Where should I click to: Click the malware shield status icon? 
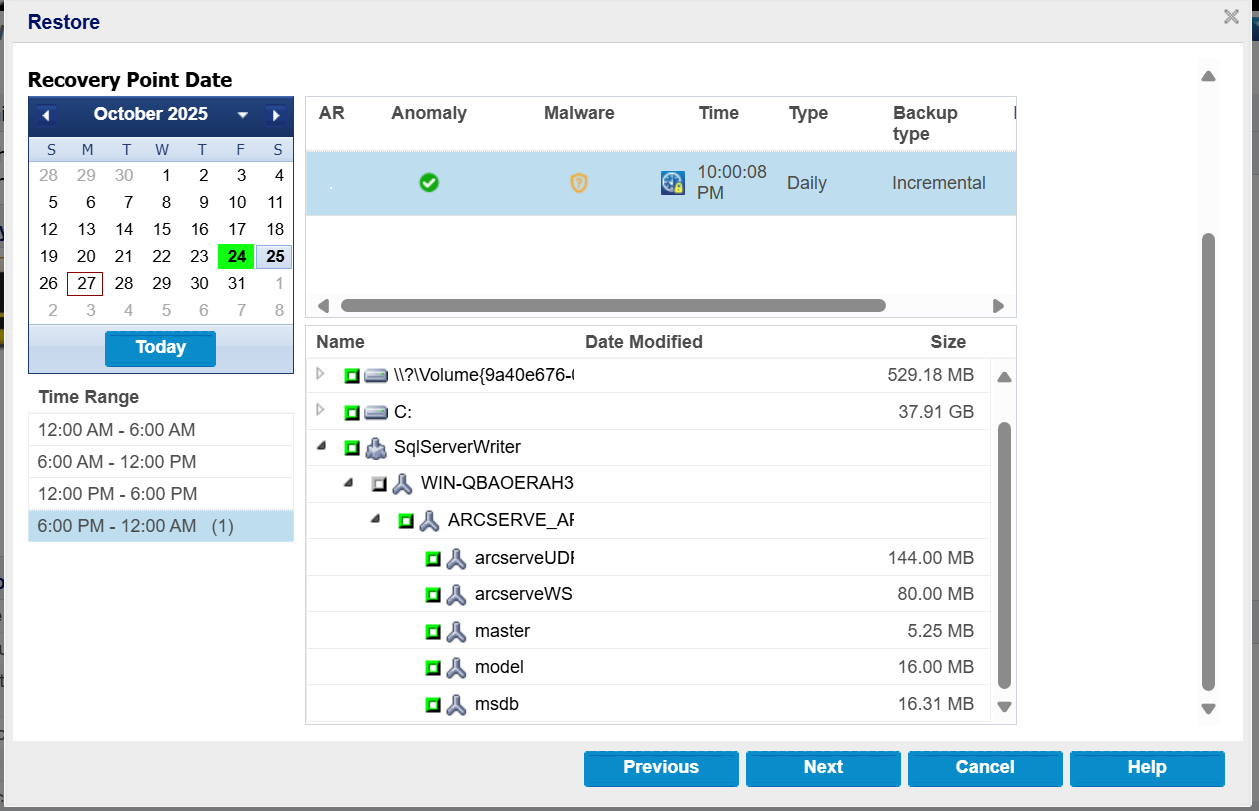[x=578, y=183]
